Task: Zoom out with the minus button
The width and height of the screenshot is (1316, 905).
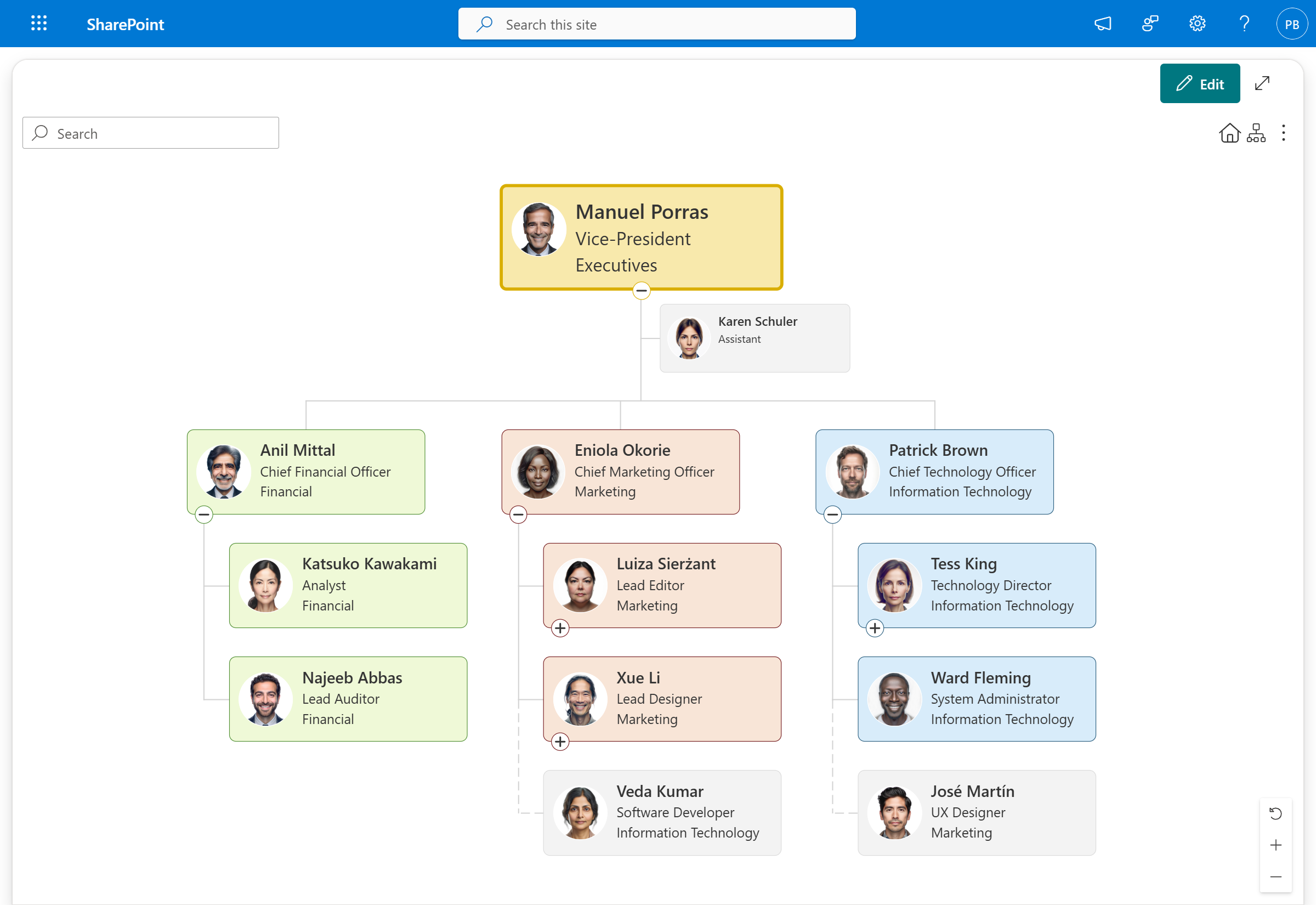Action: 1276,877
